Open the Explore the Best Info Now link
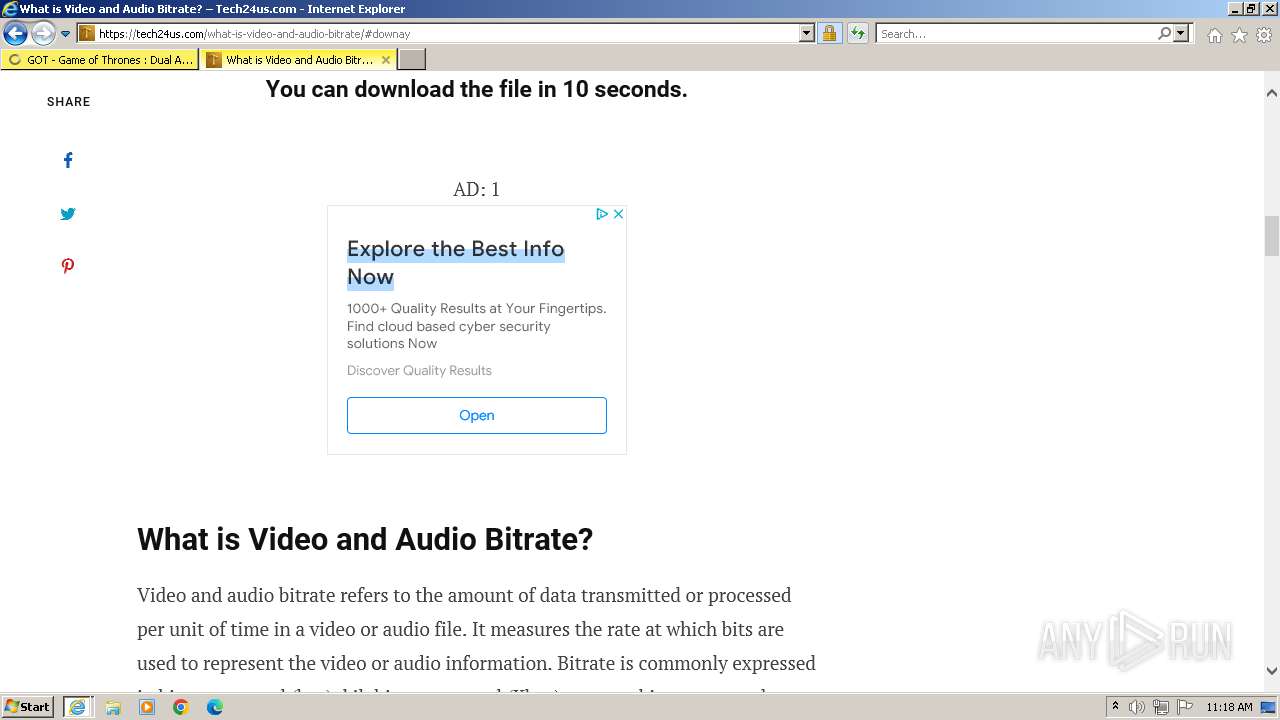Viewport: 1280px width, 720px height. tap(456, 262)
